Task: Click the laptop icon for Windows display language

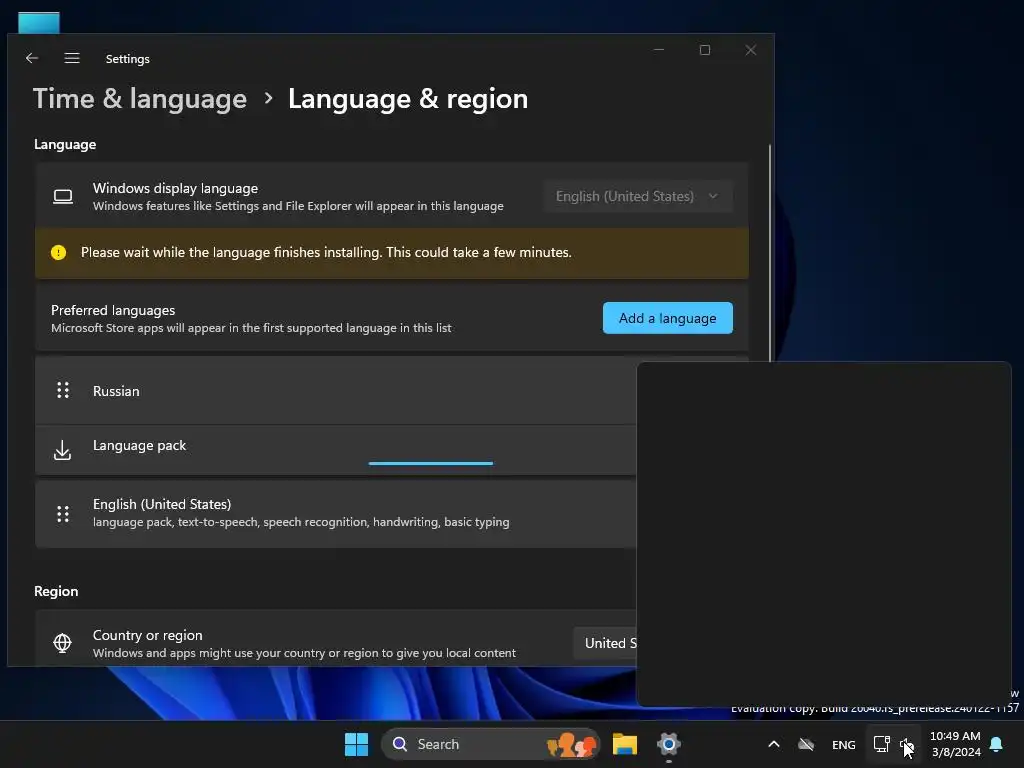Action: pos(63,197)
